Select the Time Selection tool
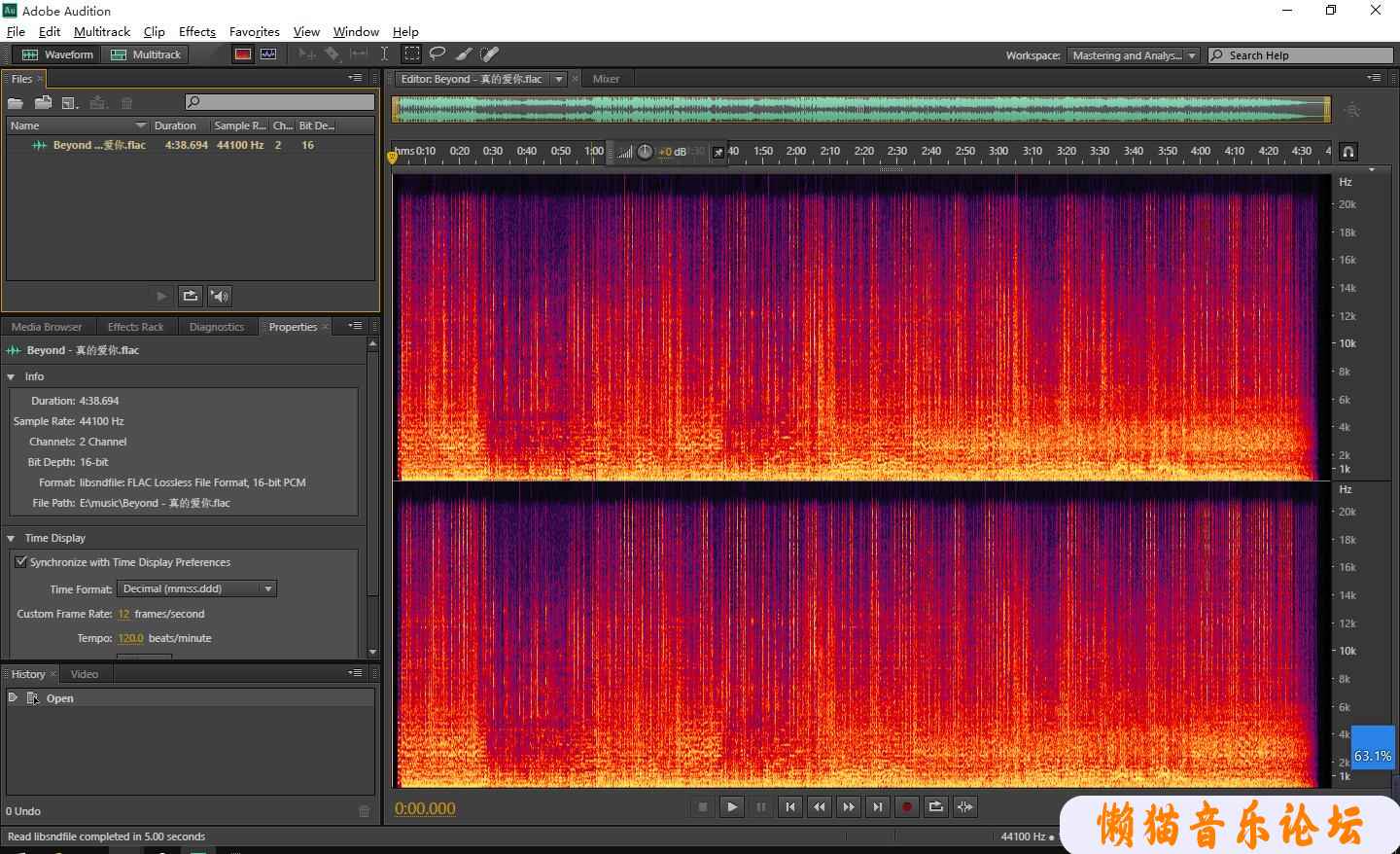 click(385, 54)
